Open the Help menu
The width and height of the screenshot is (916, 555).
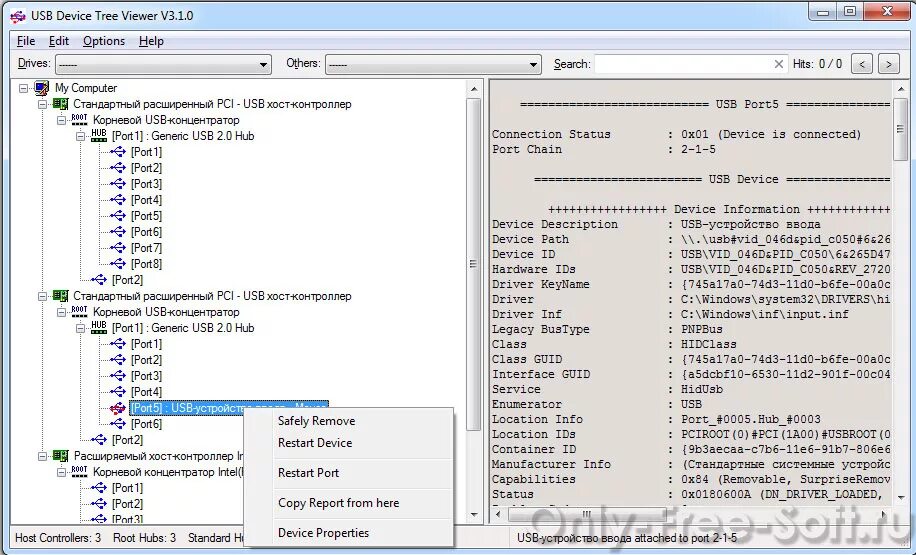(151, 41)
